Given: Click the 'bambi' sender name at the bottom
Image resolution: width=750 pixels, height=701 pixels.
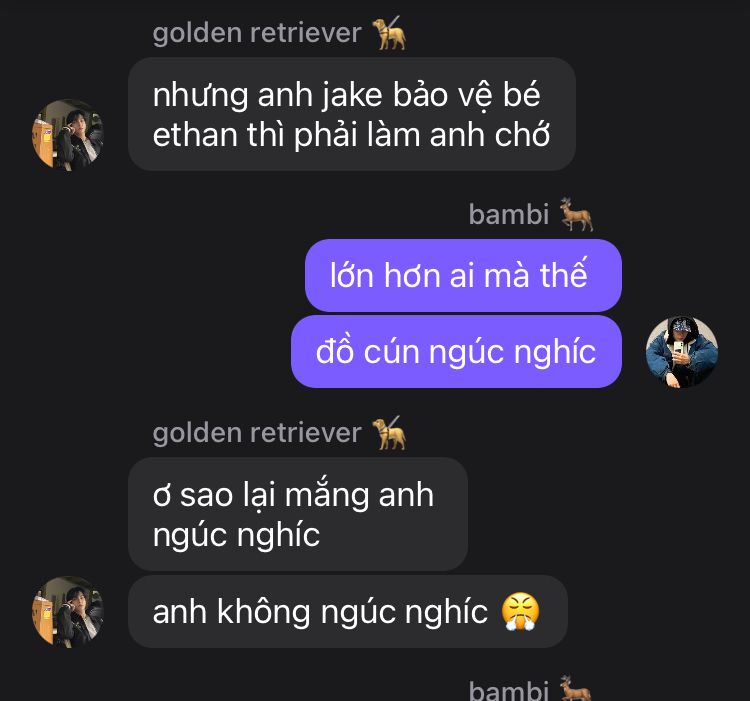Looking at the screenshot, I should [508, 690].
